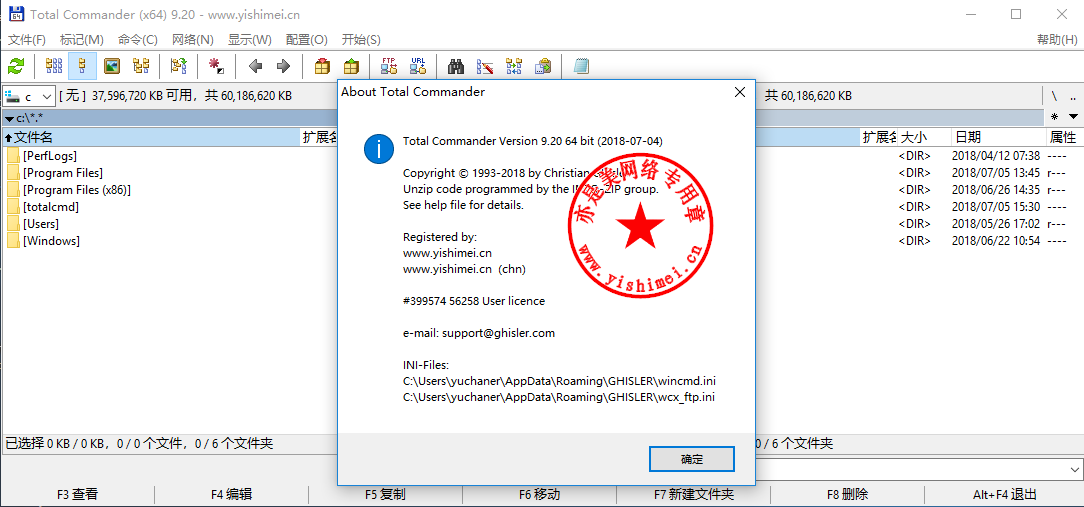The image size is (1084, 507).
Task: Click the unpack files icon
Action: [351, 66]
